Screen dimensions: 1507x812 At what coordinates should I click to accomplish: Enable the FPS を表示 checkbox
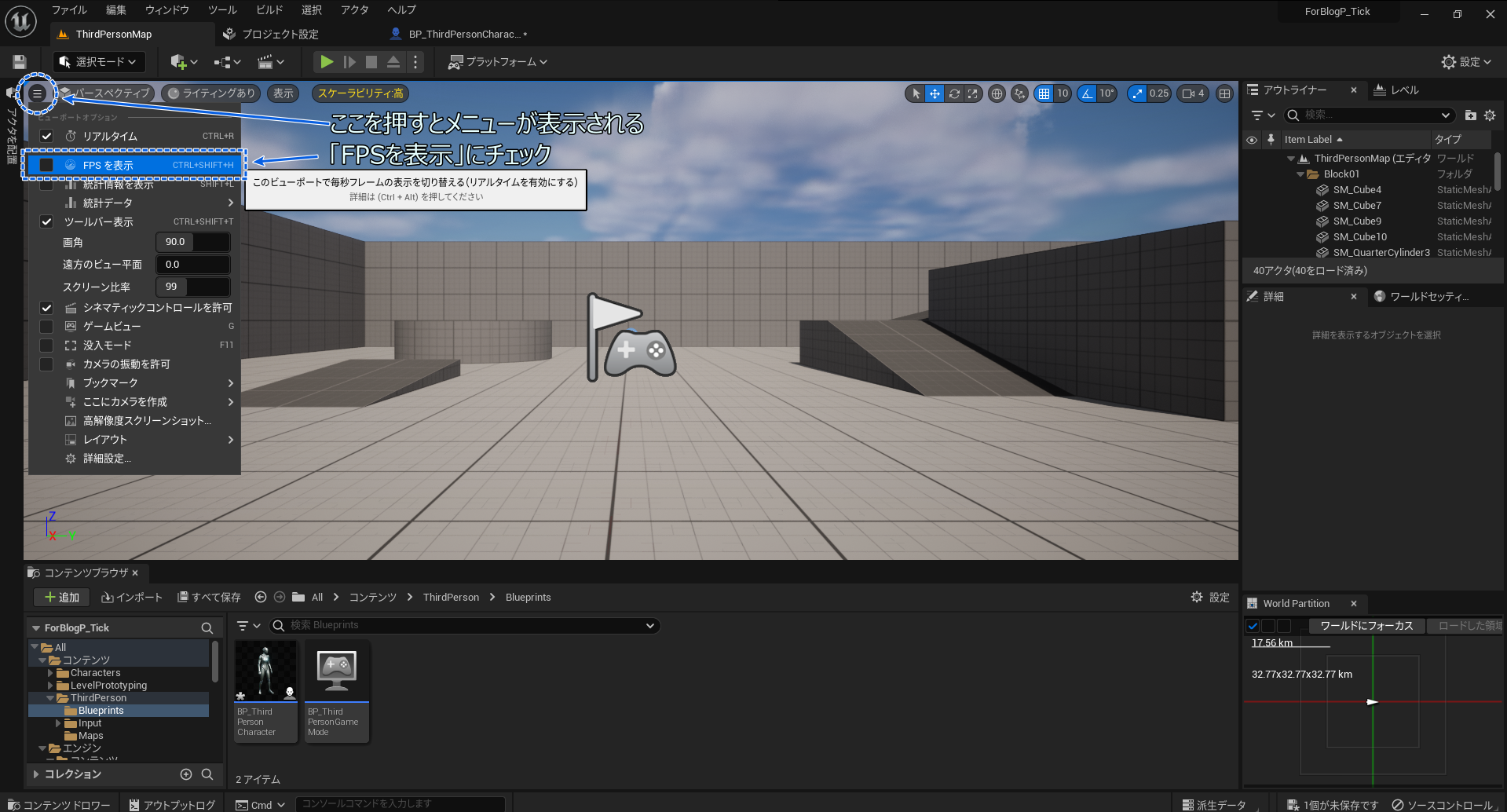coord(46,164)
